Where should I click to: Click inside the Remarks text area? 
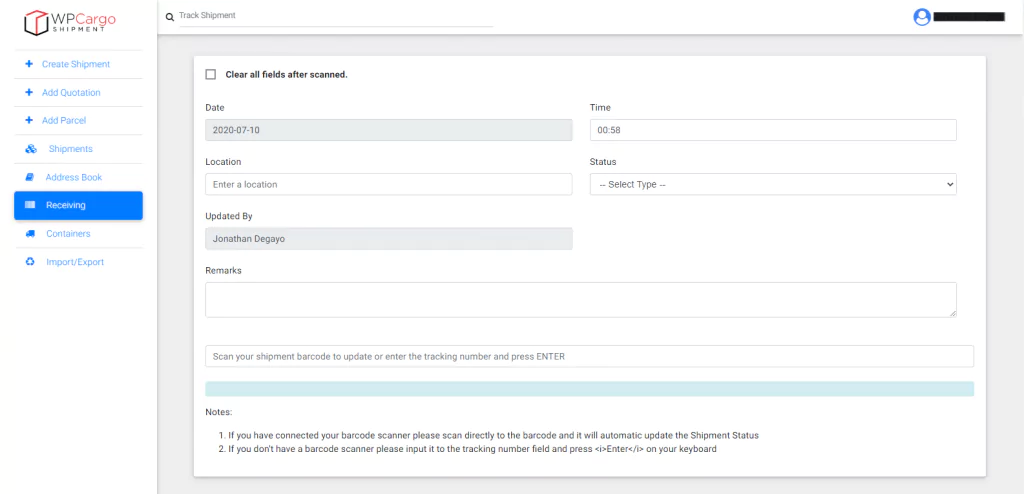580,299
